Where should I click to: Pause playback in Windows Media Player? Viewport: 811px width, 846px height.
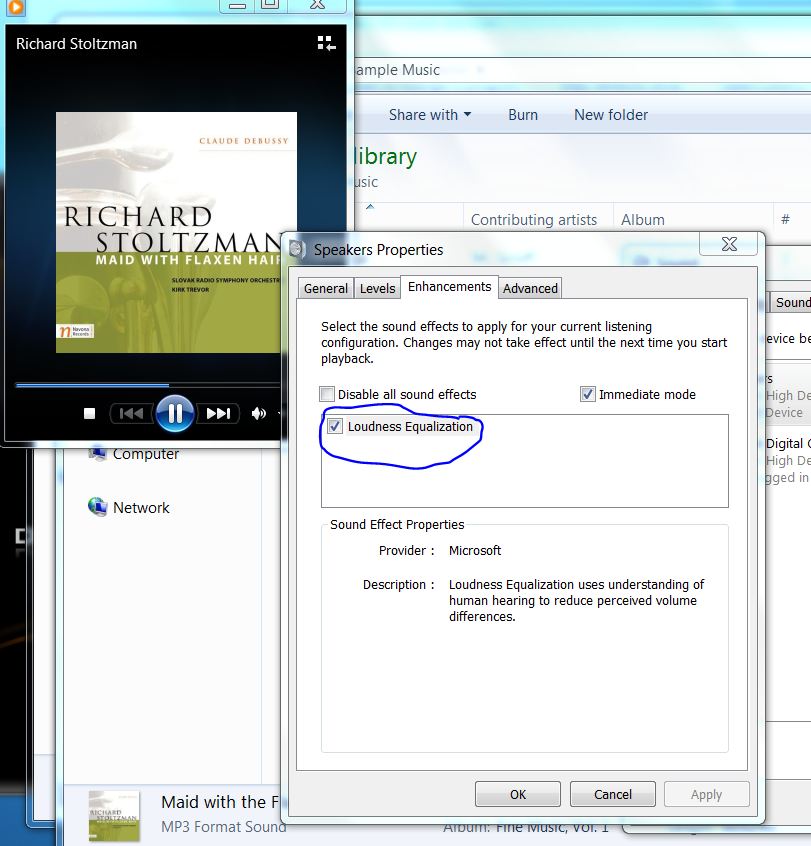174,413
